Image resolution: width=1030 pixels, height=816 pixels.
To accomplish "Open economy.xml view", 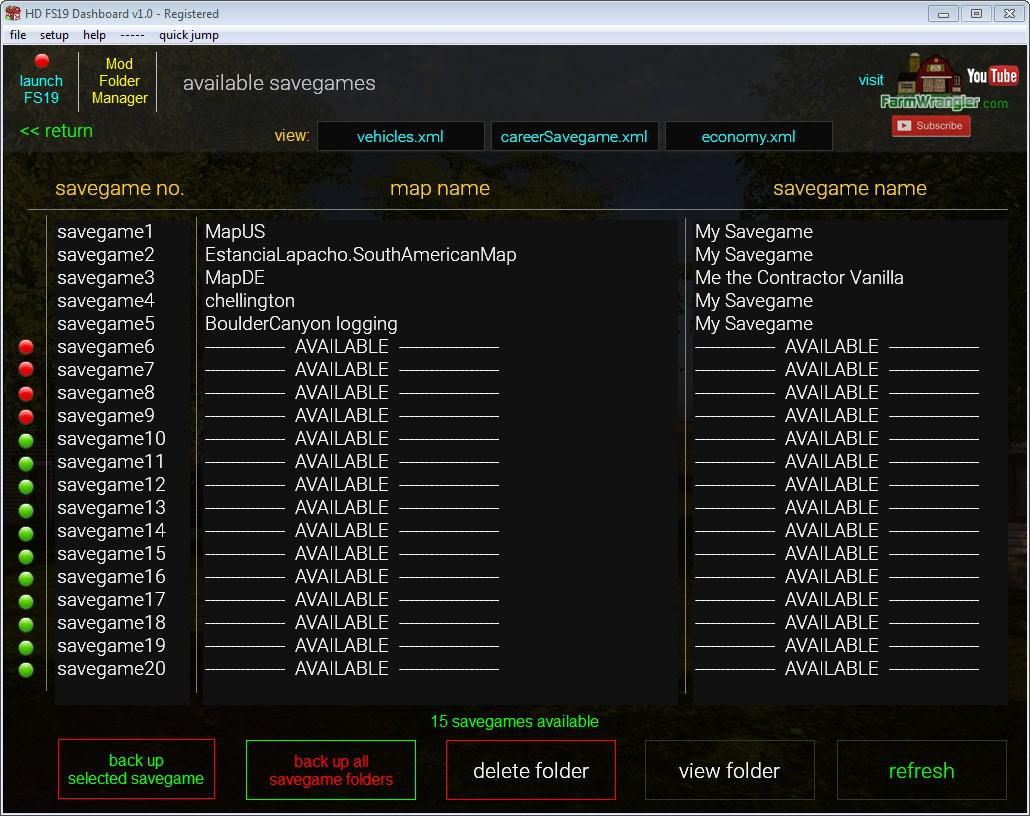I will point(748,137).
